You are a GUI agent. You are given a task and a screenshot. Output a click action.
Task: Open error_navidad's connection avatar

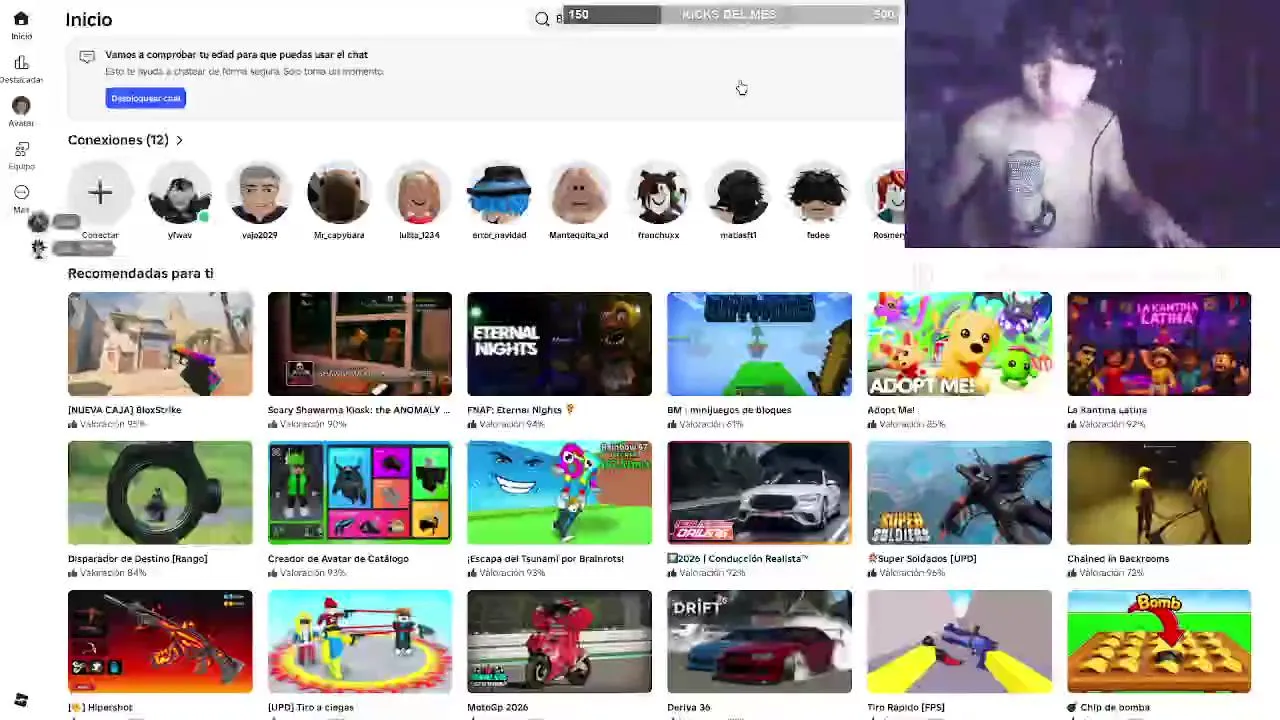[x=499, y=192]
